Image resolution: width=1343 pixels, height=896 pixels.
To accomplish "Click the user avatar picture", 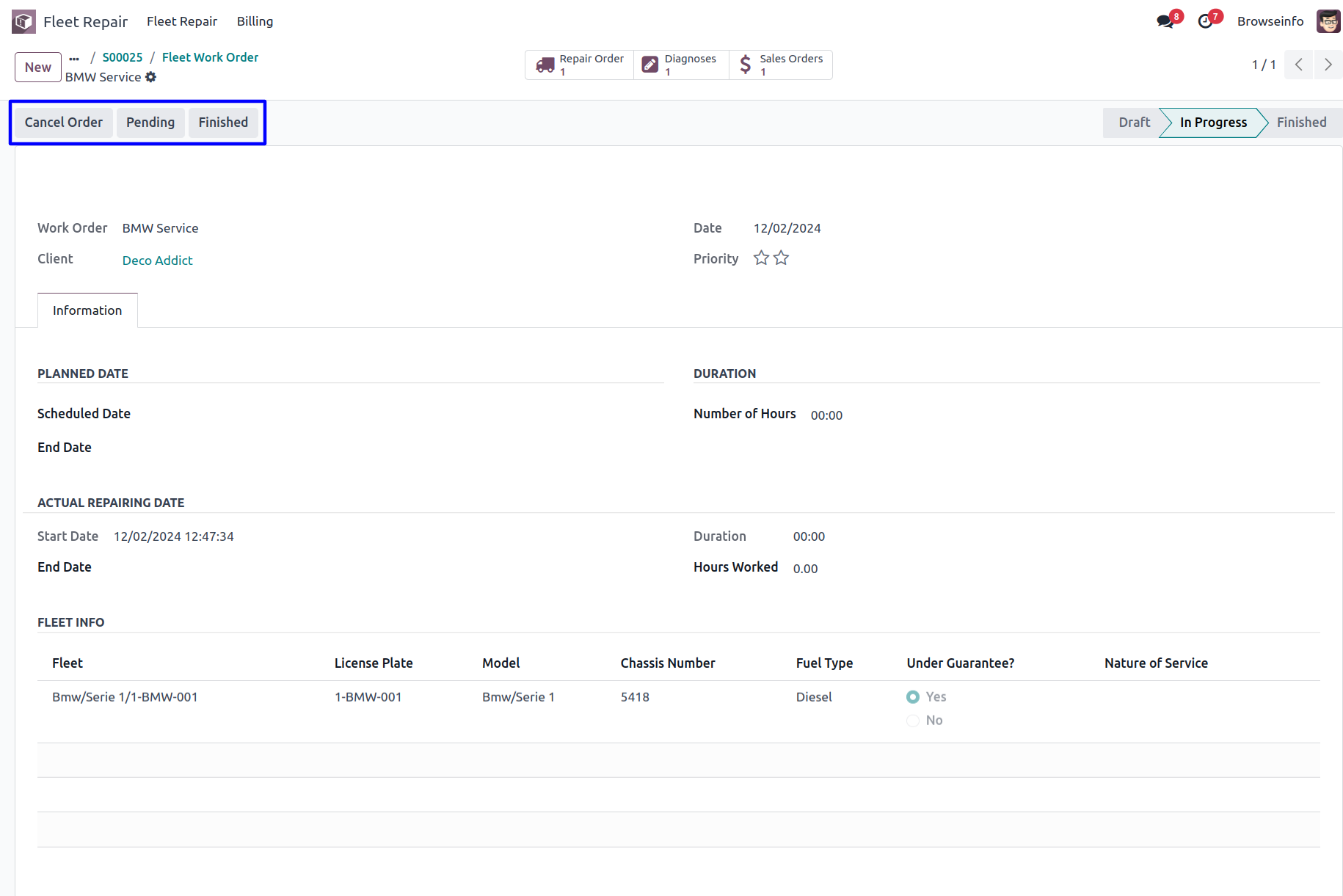I will click(x=1328, y=21).
